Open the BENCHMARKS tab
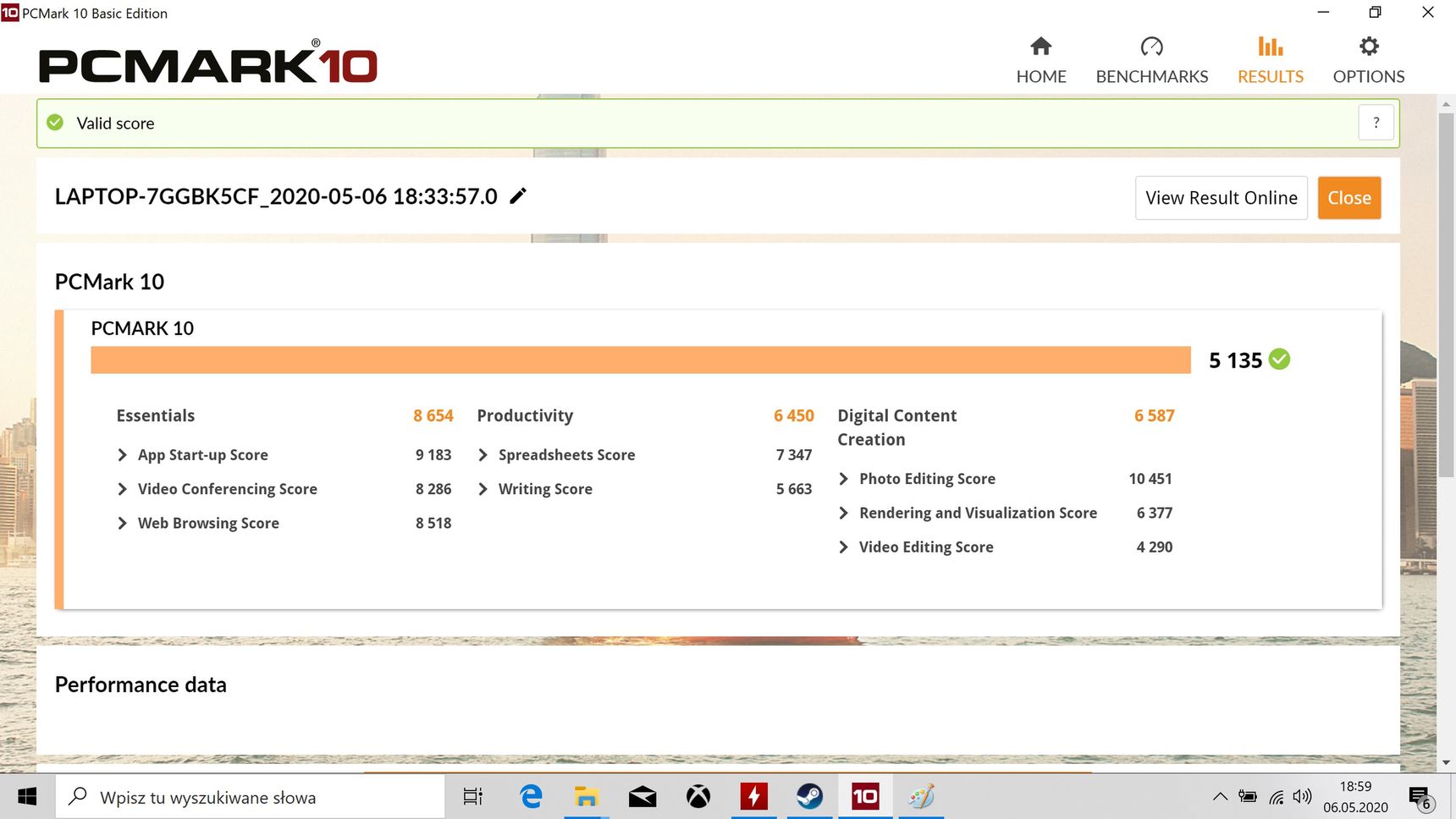This screenshot has width=1456, height=819. [x=1152, y=60]
